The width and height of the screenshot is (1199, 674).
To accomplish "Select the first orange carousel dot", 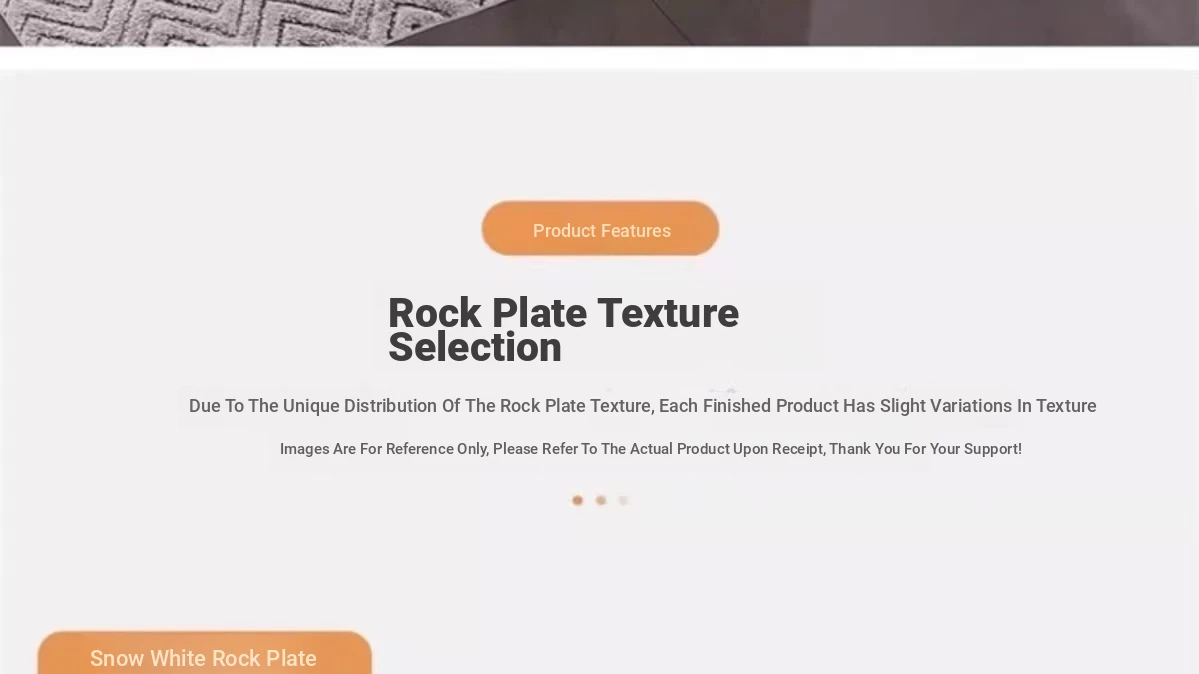I will [577, 500].
